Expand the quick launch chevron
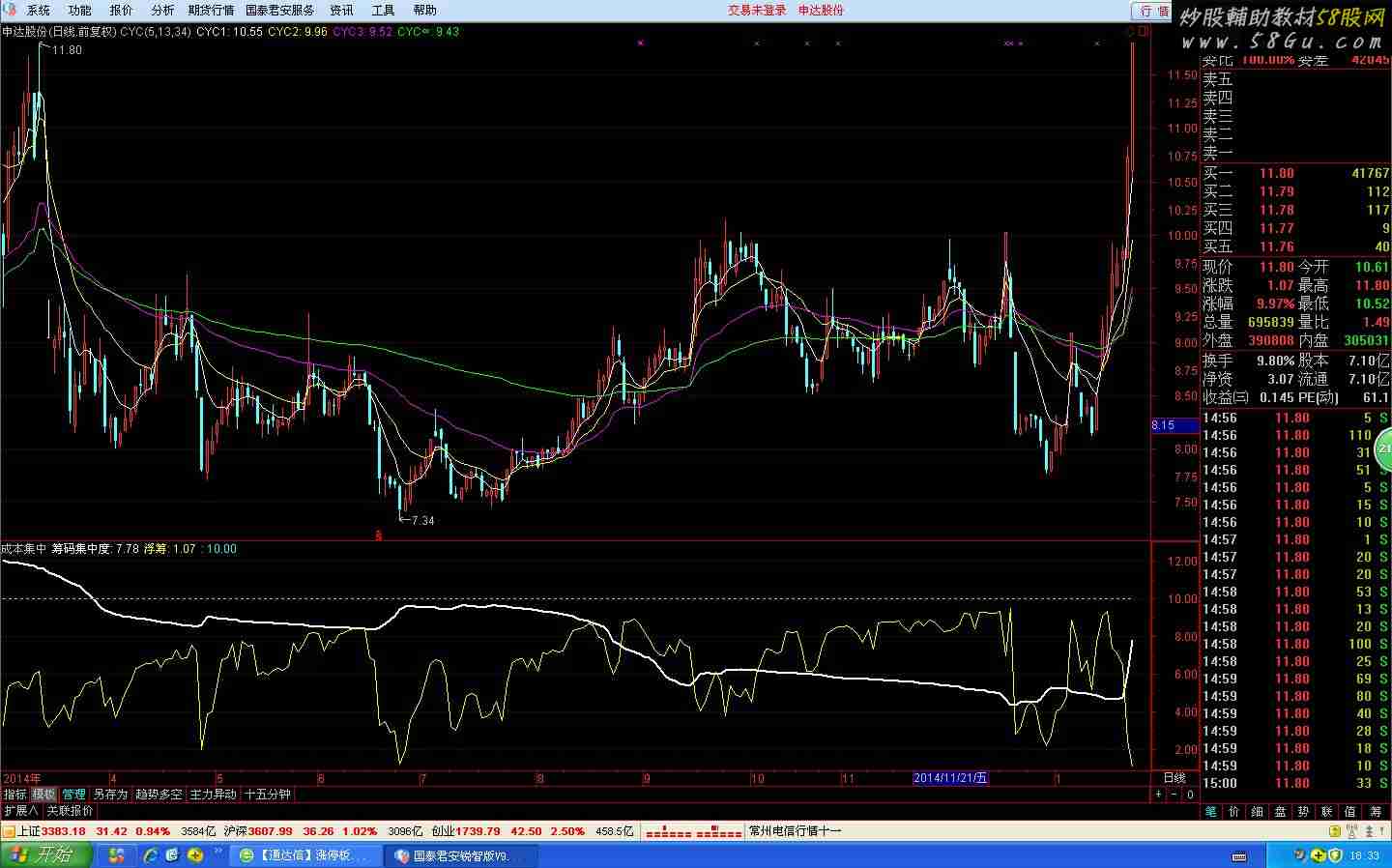The image size is (1392, 868). (x=218, y=851)
